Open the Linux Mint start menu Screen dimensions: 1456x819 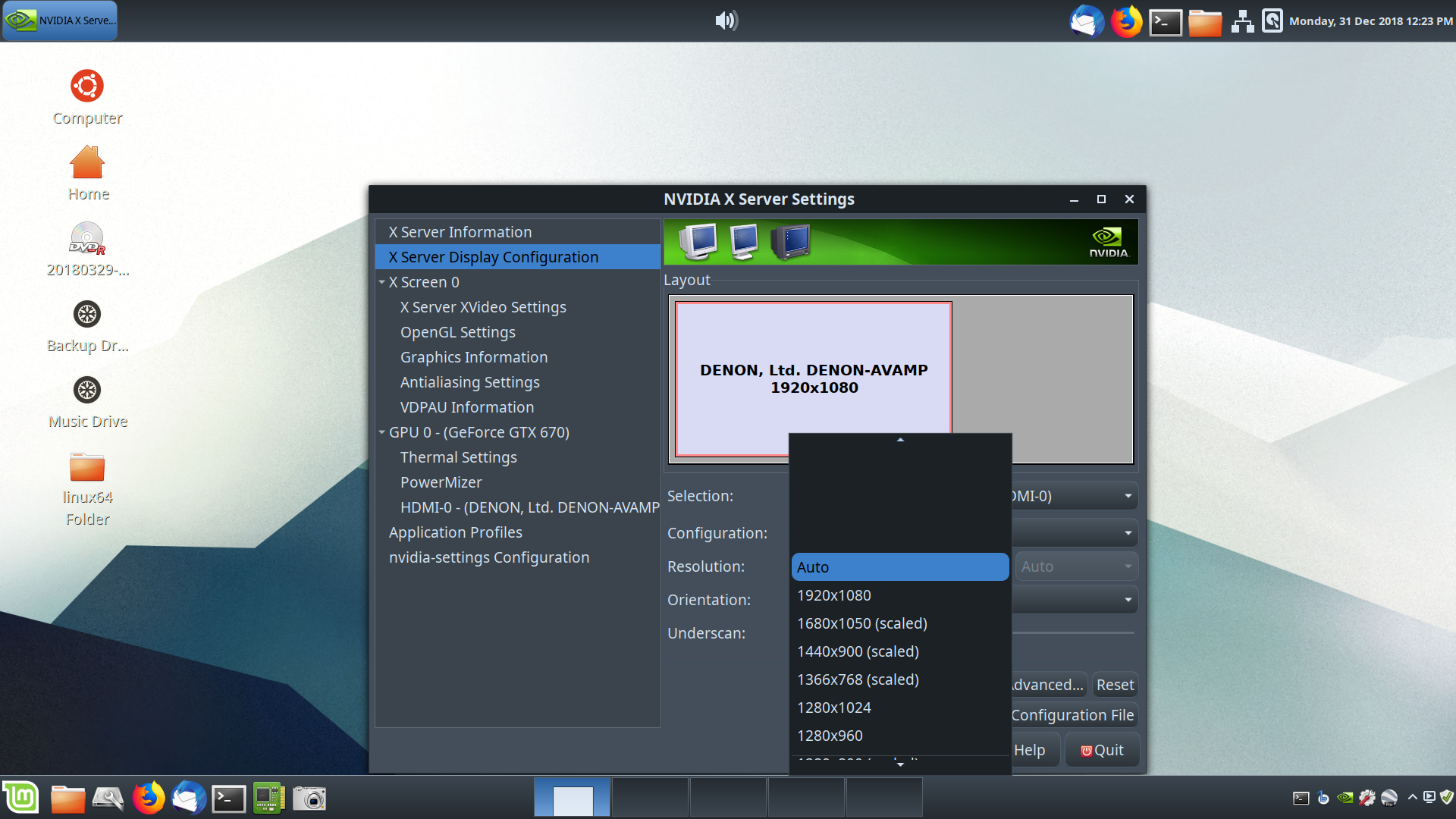[20, 798]
